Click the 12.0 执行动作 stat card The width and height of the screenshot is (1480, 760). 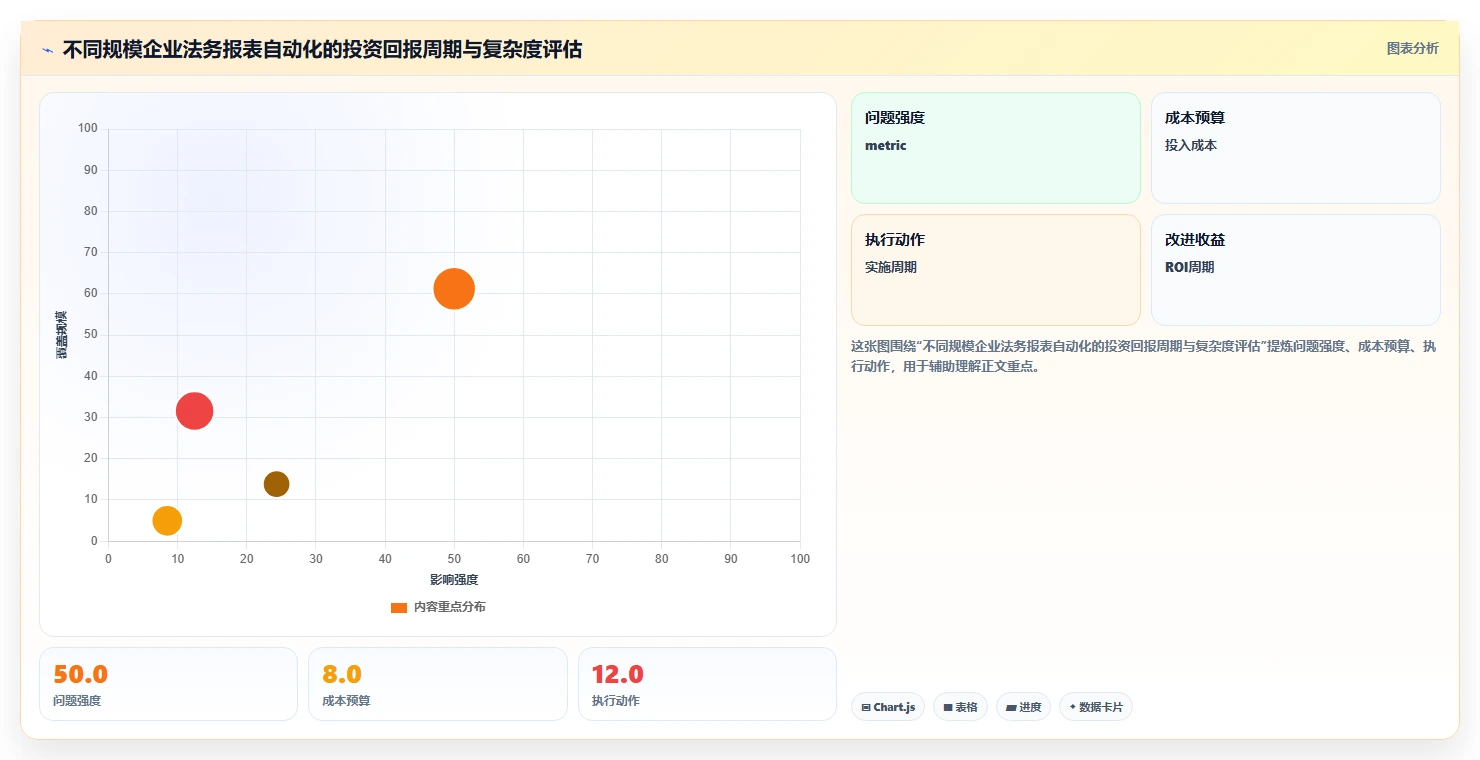click(x=707, y=684)
